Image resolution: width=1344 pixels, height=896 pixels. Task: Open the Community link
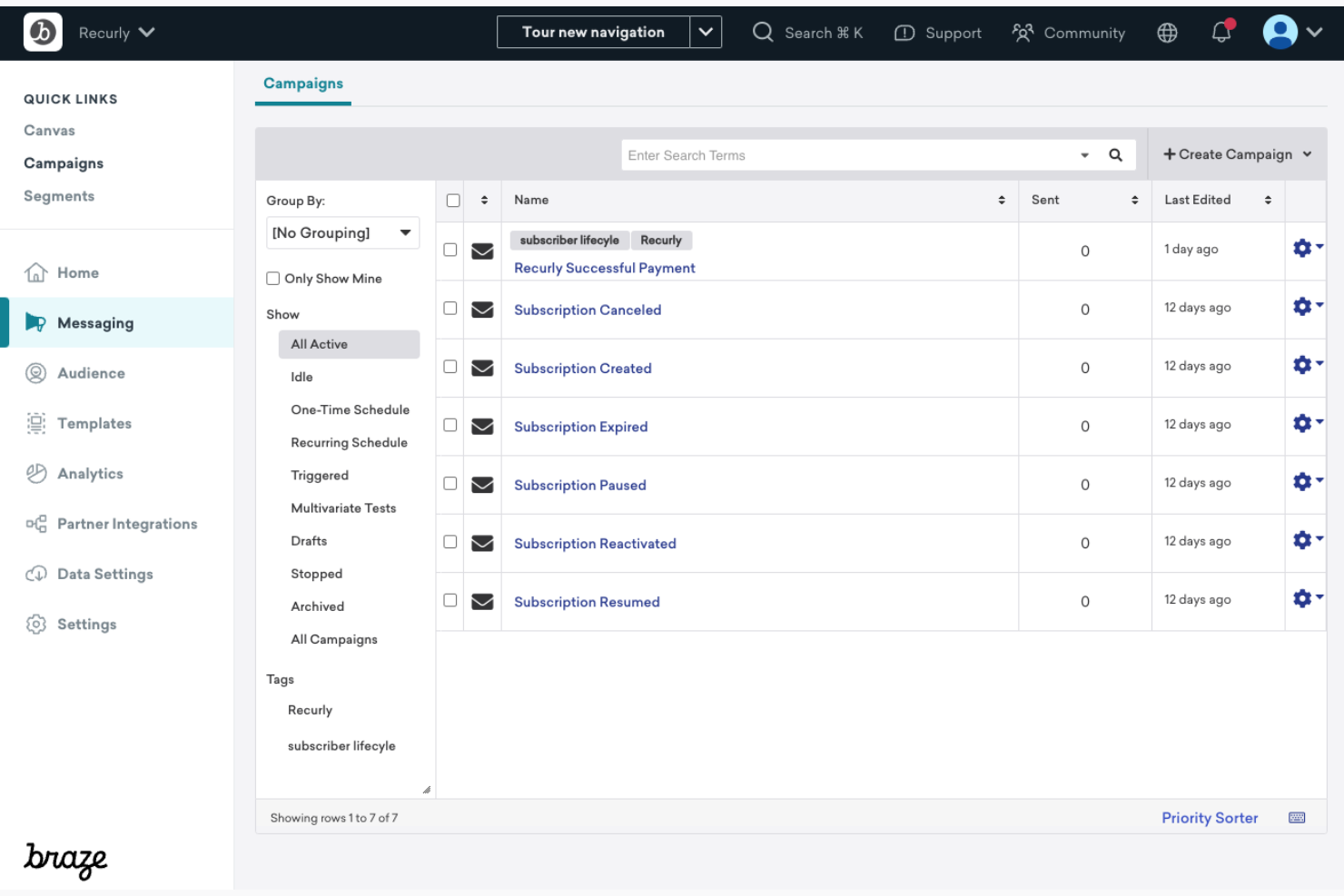(x=1069, y=33)
